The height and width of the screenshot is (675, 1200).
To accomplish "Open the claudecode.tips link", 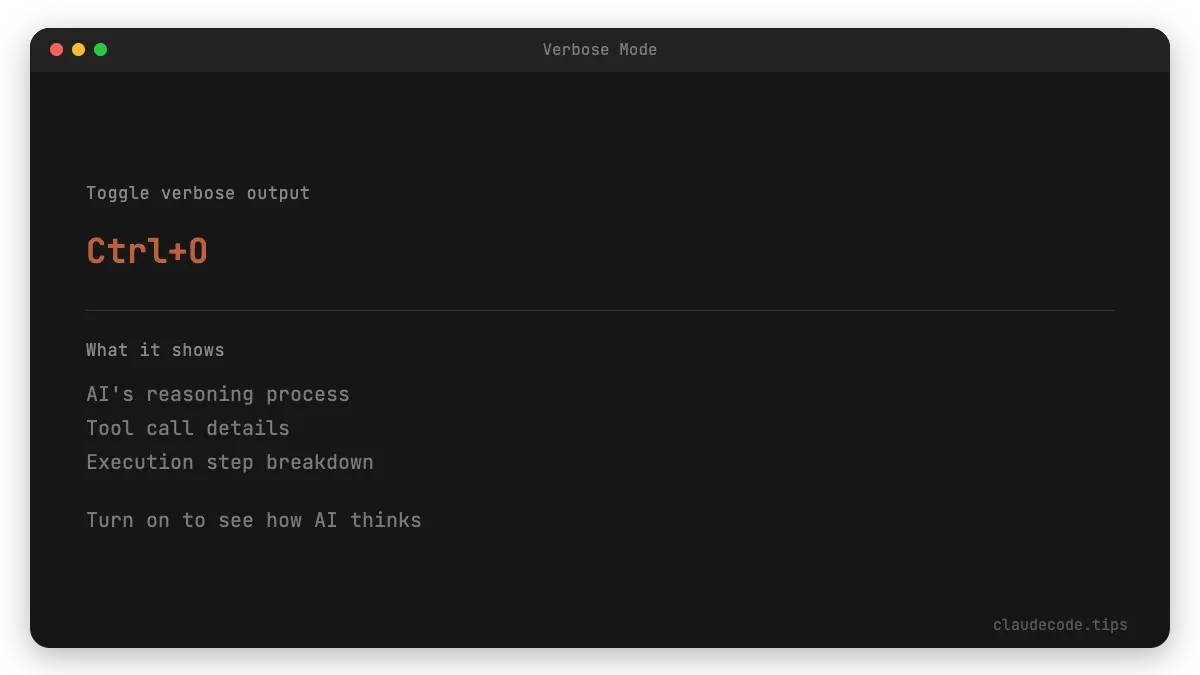I will [x=1060, y=625].
